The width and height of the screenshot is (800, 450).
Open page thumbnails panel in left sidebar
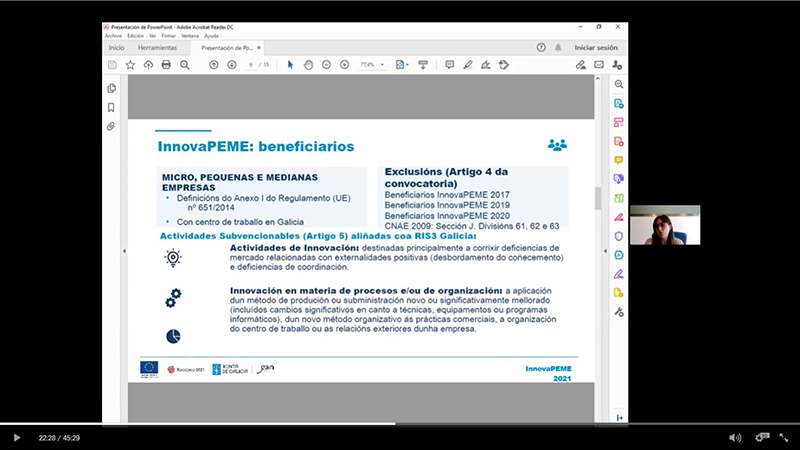[x=111, y=88]
